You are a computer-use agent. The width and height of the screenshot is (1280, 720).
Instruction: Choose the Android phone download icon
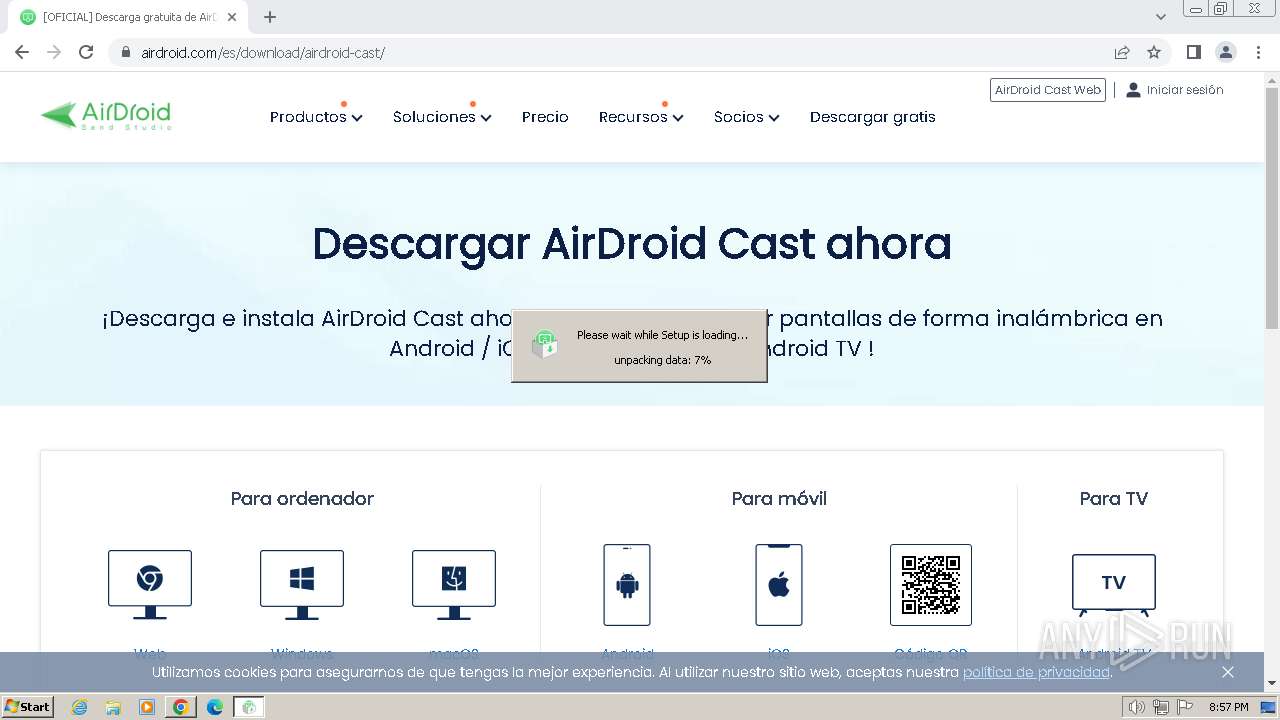pyautogui.click(x=627, y=585)
